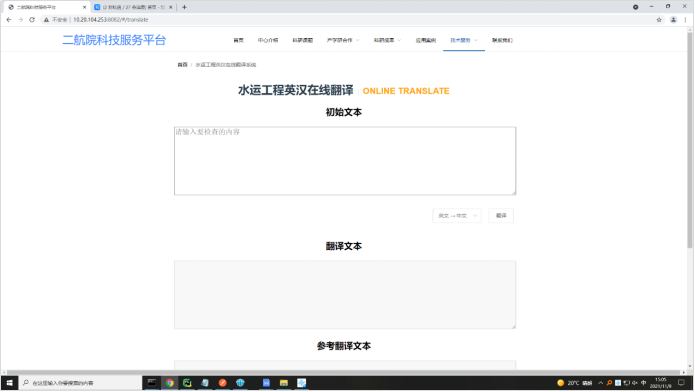
Task: Open the 联系我们 navigation item
Action: [x=502, y=40]
